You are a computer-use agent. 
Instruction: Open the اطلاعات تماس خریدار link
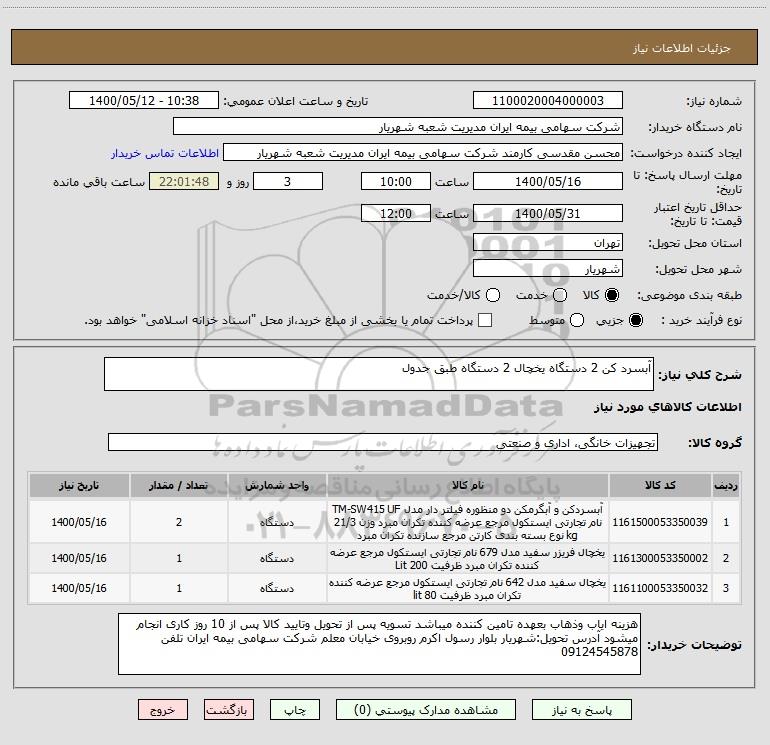pos(165,153)
